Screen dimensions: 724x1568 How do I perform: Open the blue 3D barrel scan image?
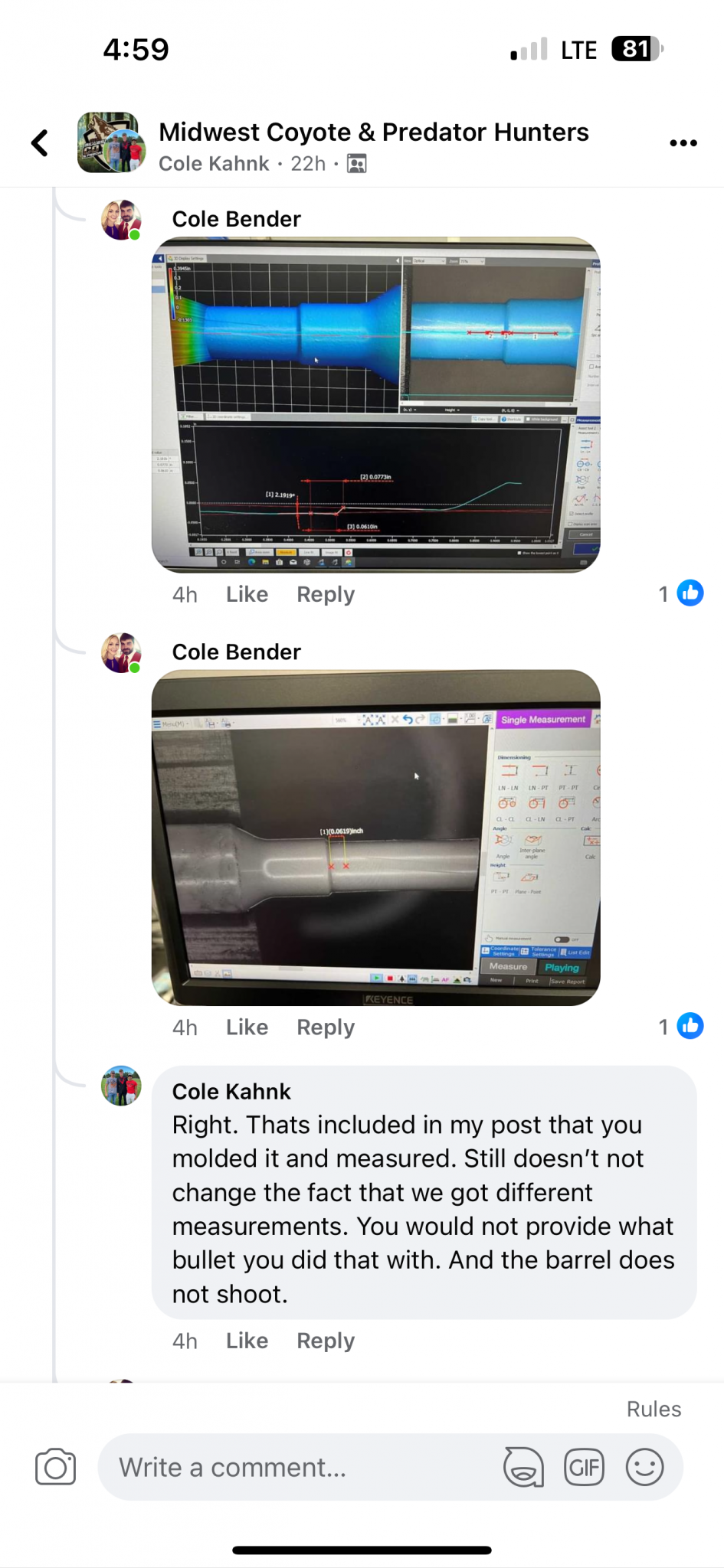pos(375,405)
